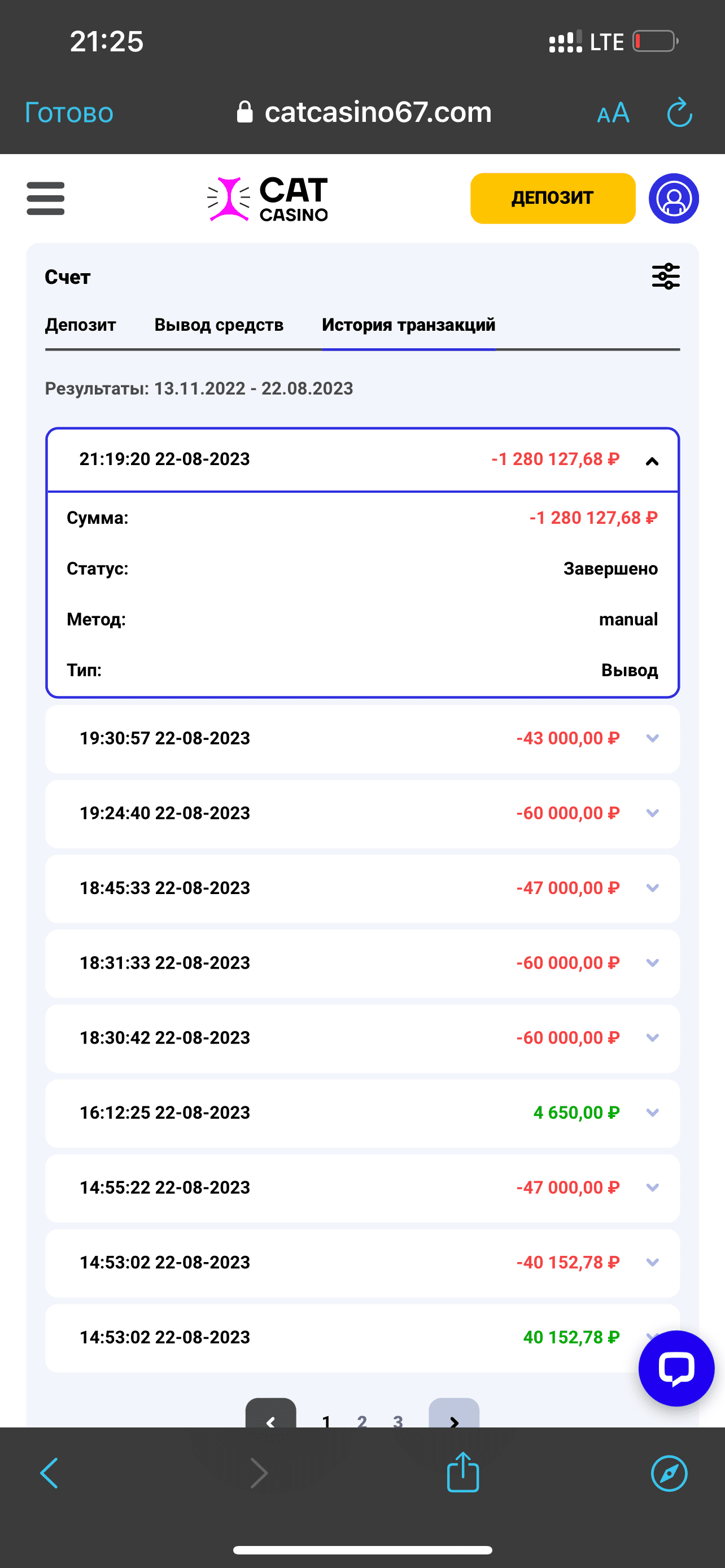
Task: Expand the 18:30:42 transaction row
Action: [x=362, y=1038]
